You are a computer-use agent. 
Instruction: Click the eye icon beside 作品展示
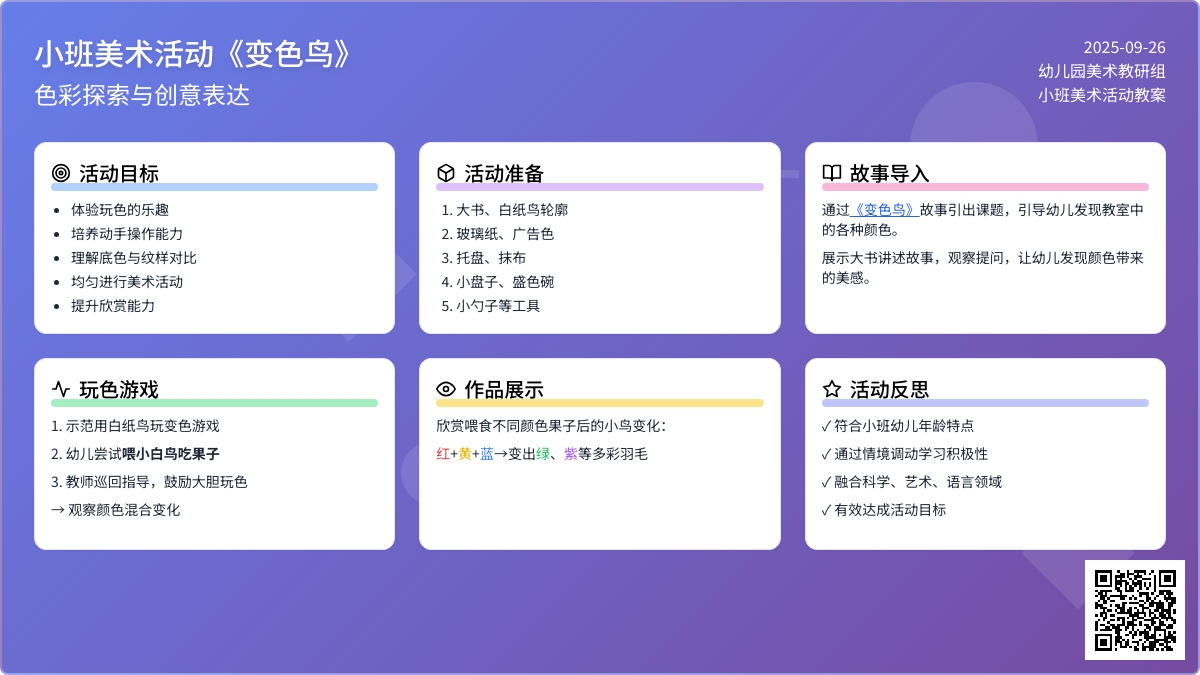point(446,389)
